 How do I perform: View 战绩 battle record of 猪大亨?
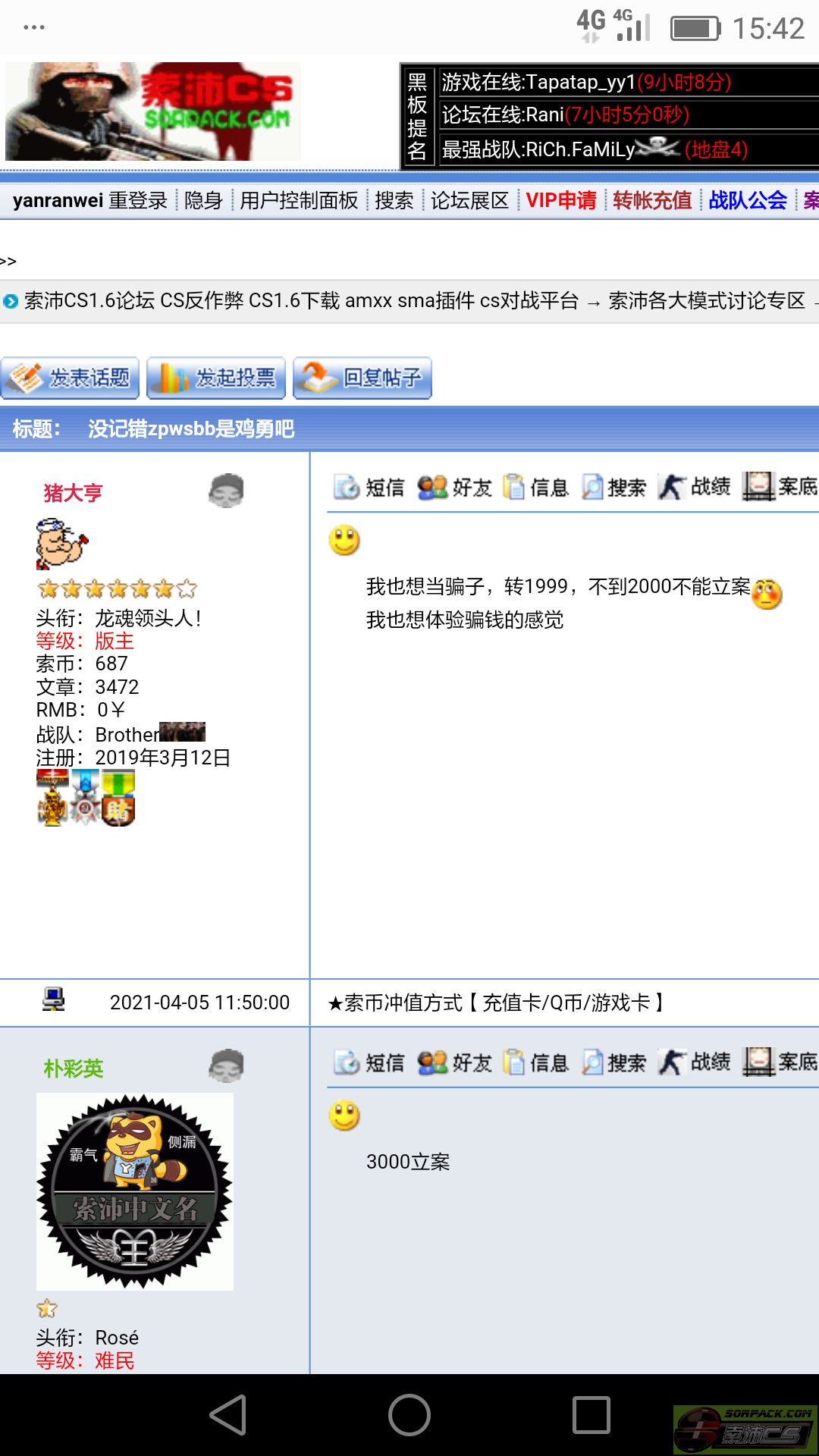pyautogui.click(x=694, y=487)
